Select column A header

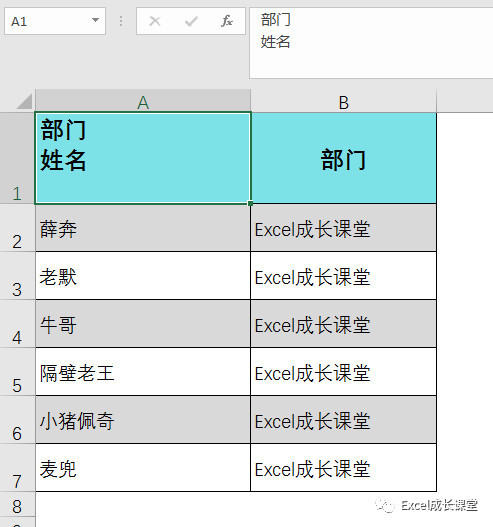coord(143,101)
